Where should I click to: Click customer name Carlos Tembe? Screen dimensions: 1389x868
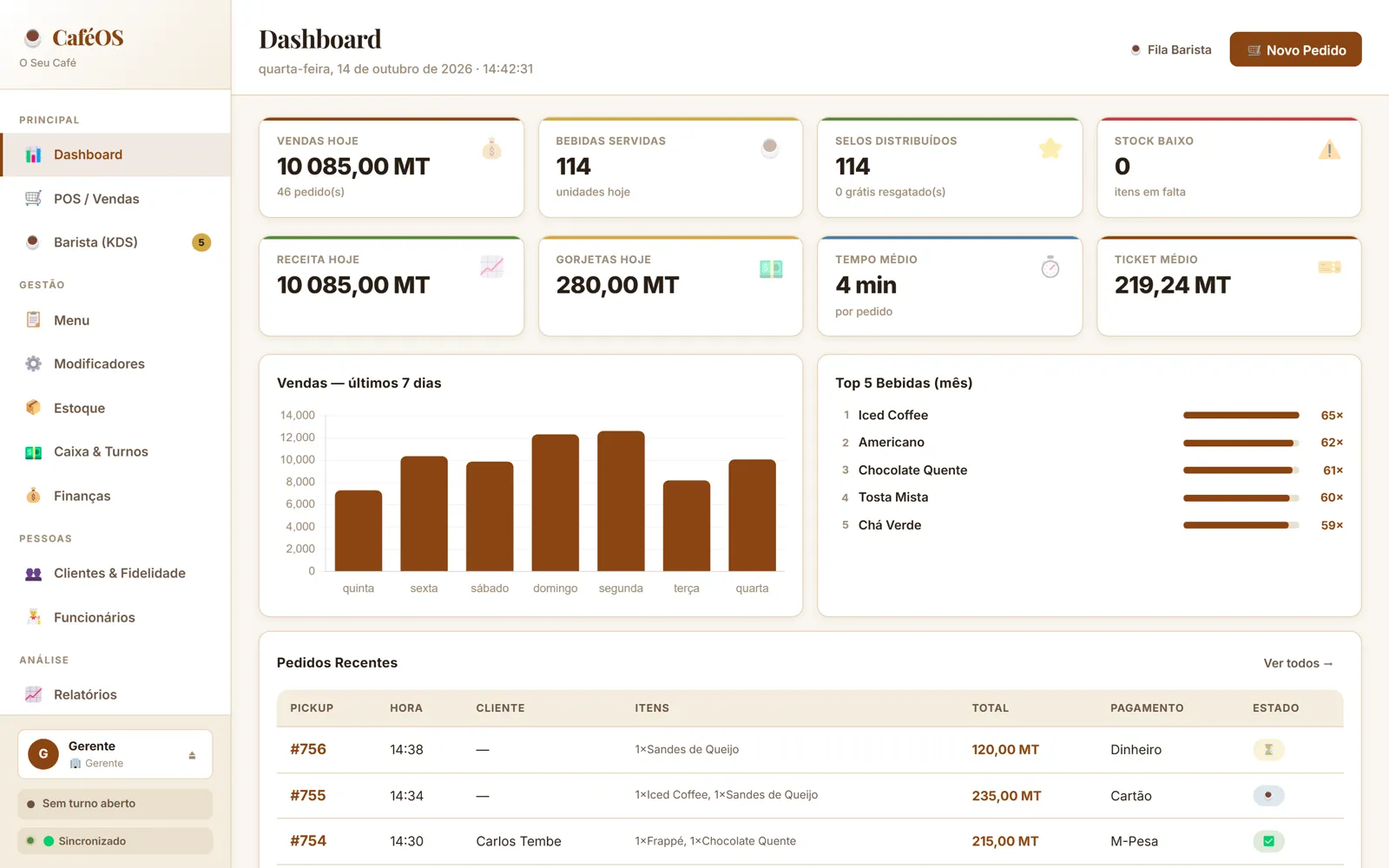[518, 841]
